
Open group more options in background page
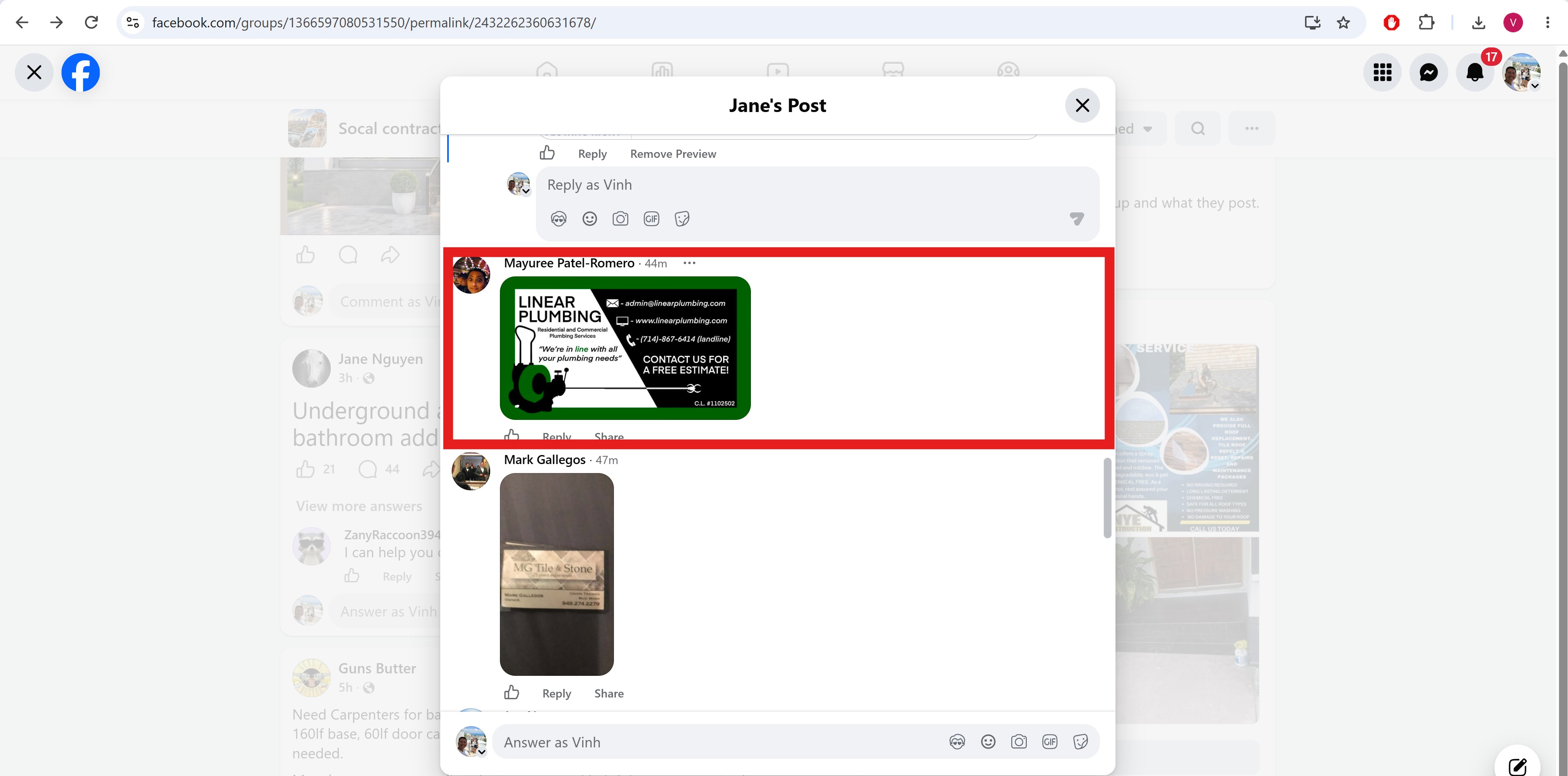pos(1252,128)
